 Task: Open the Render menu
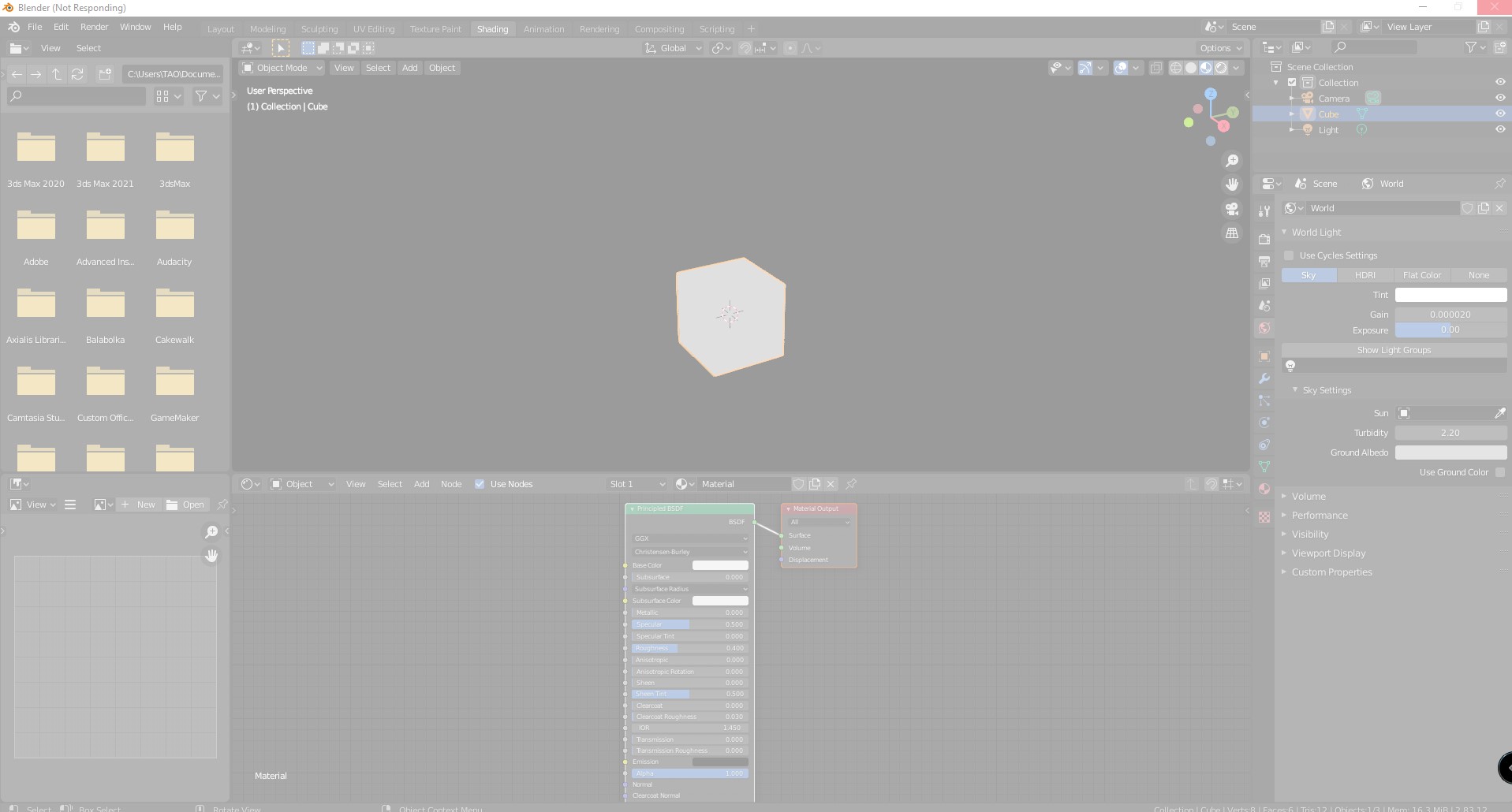point(94,27)
